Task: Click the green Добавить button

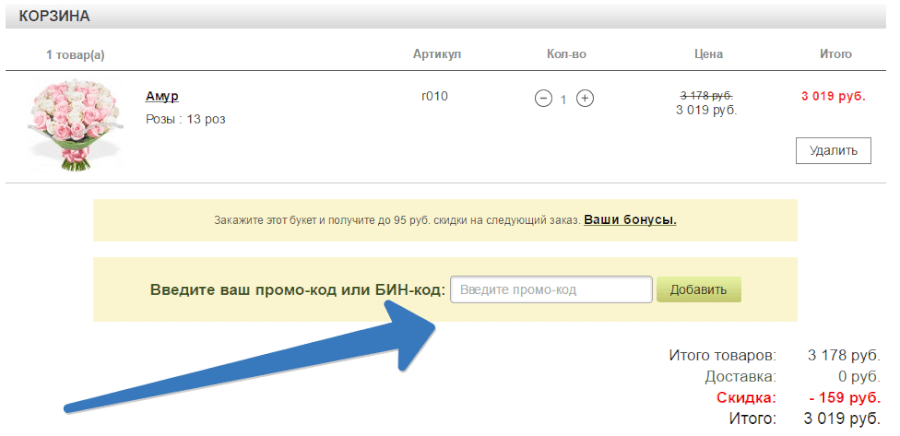Action: tap(699, 290)
